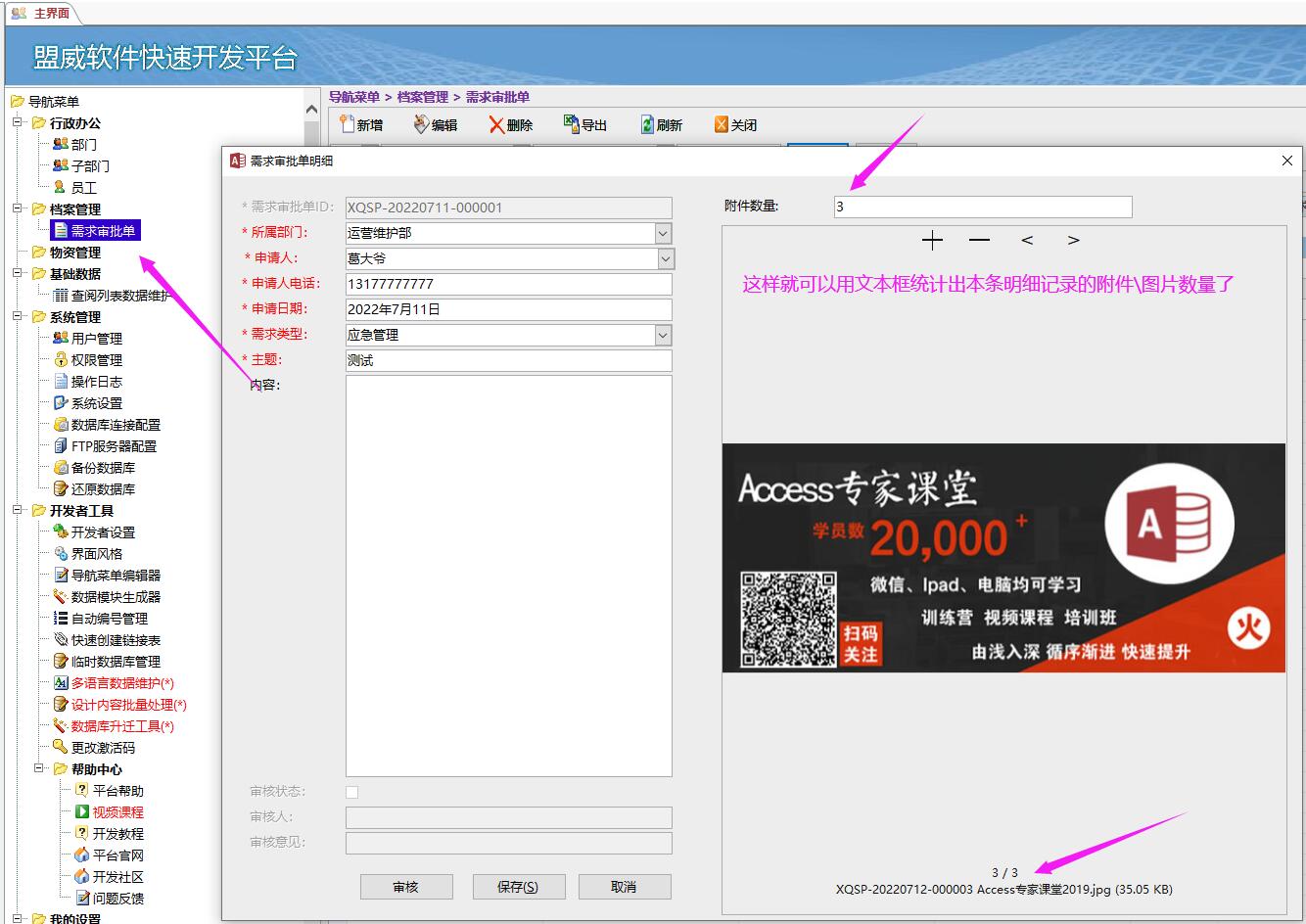This screenshot has height=924, width=1306.
Task: Click the 删除 (delete) red X icon
Action: (x=496, y=125)
